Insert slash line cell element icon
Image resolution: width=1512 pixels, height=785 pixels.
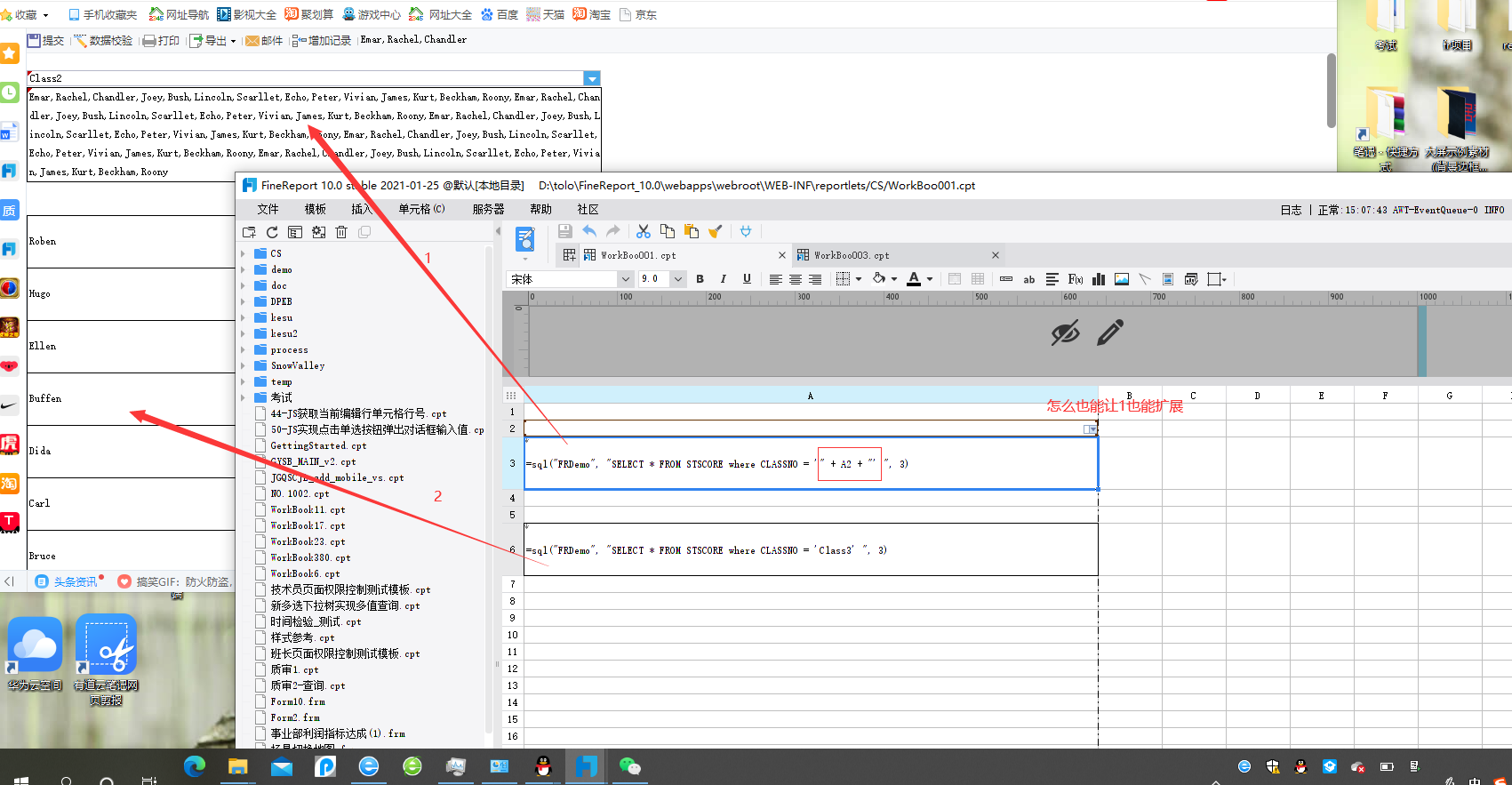point(1145,279)
